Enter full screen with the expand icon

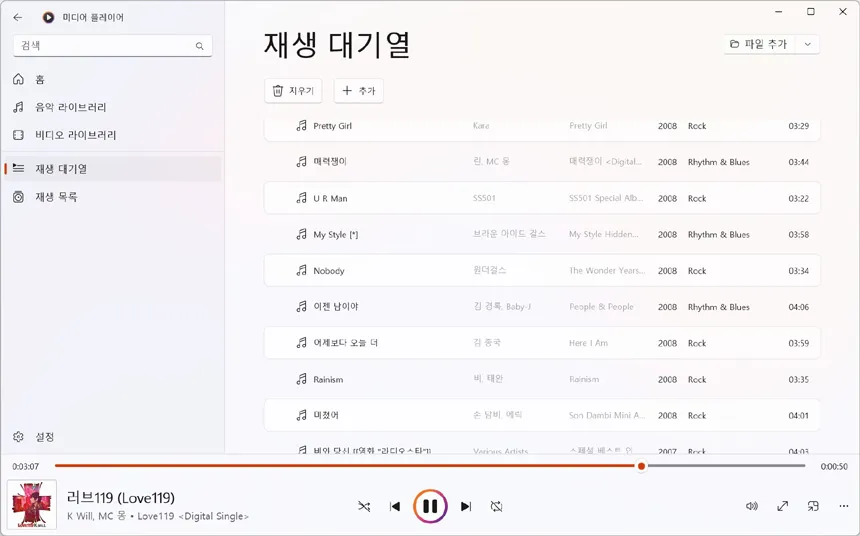[783, 506]
